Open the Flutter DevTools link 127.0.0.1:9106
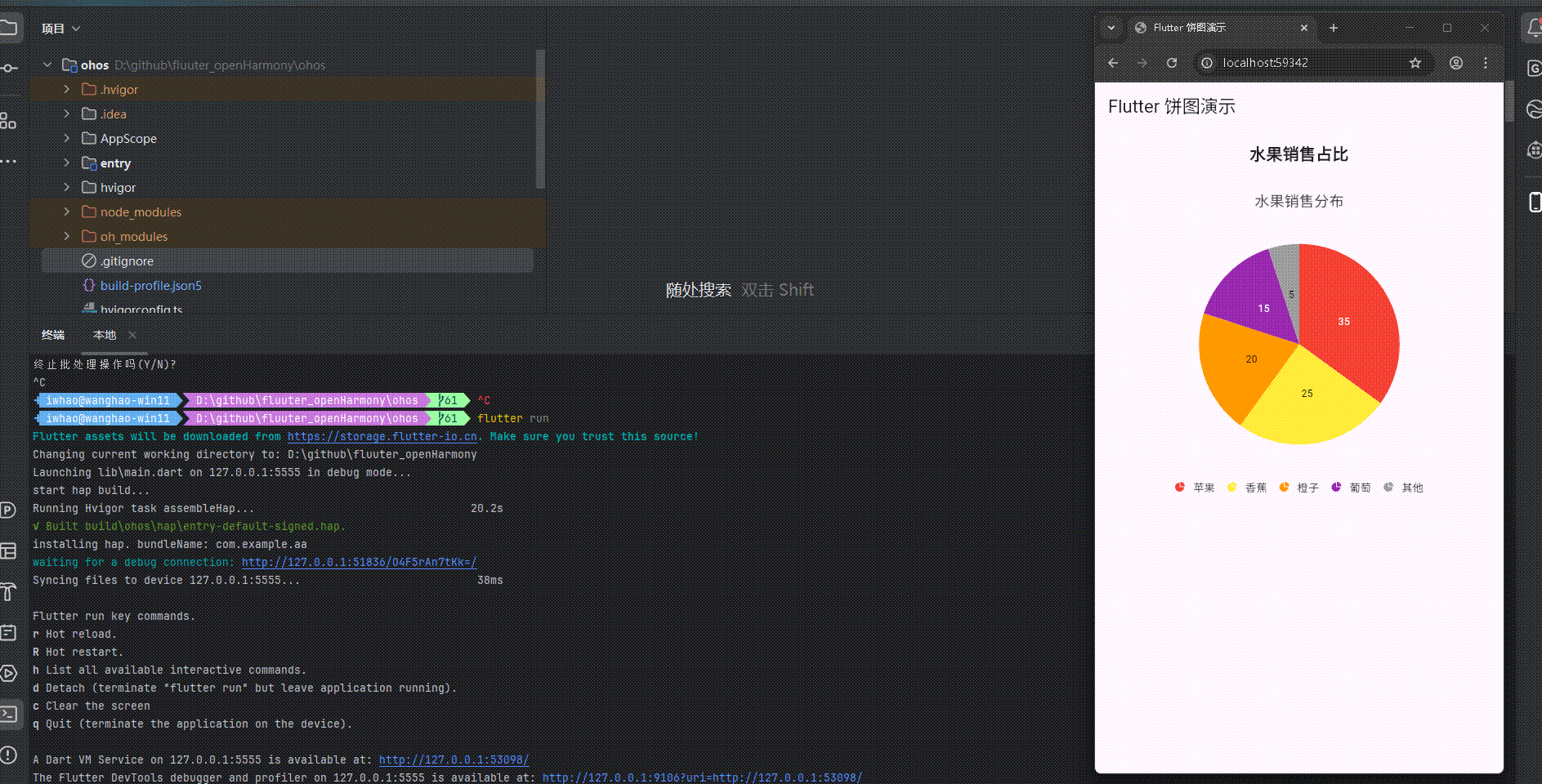 tap(703, 777)
